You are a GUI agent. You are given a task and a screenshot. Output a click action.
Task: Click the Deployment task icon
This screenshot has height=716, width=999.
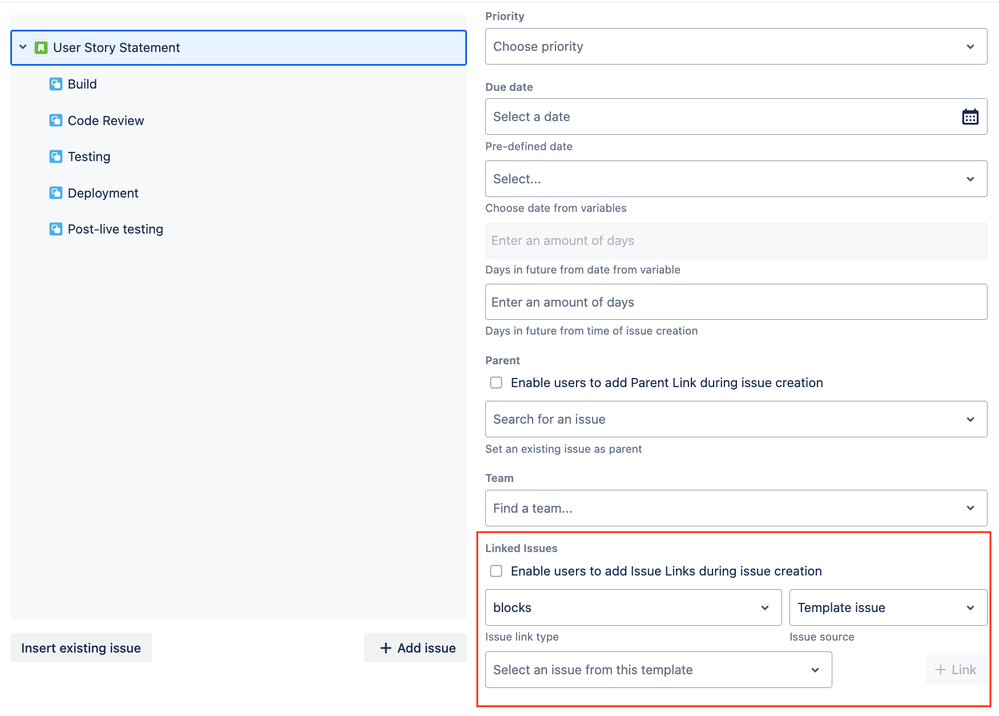pos(55,192)
